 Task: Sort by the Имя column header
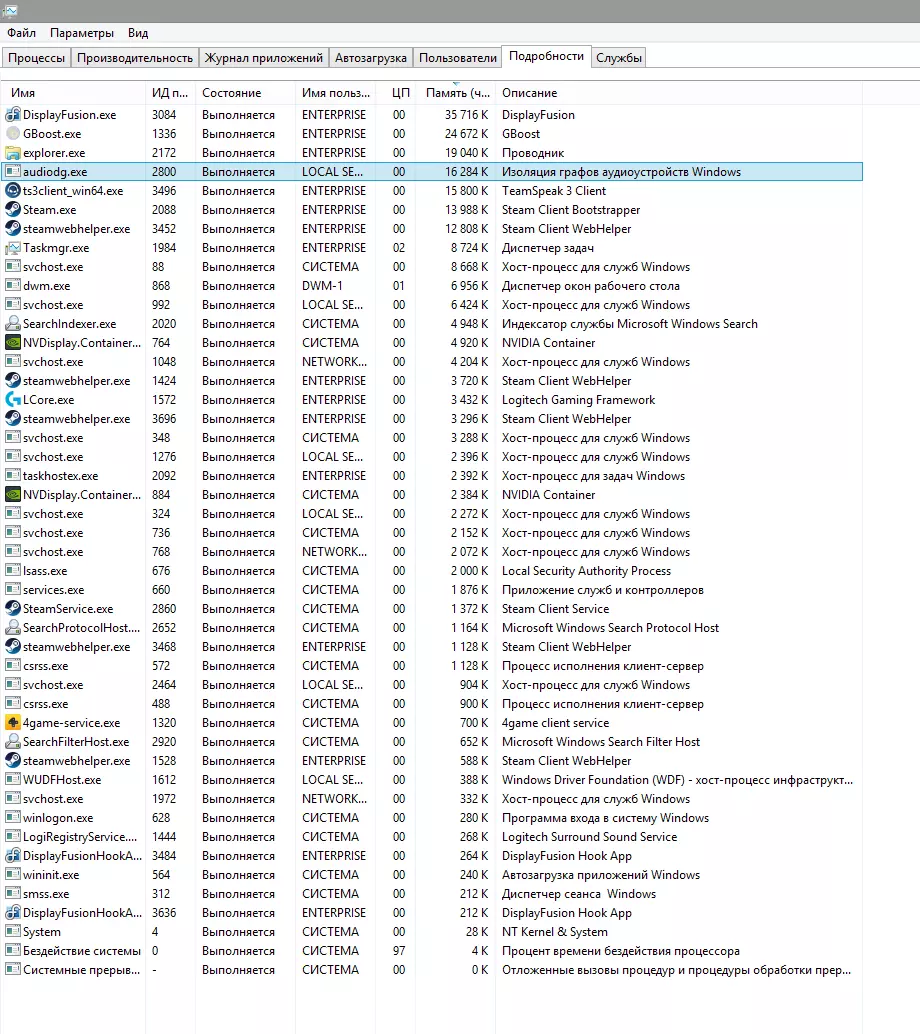[x=73, y=93]
